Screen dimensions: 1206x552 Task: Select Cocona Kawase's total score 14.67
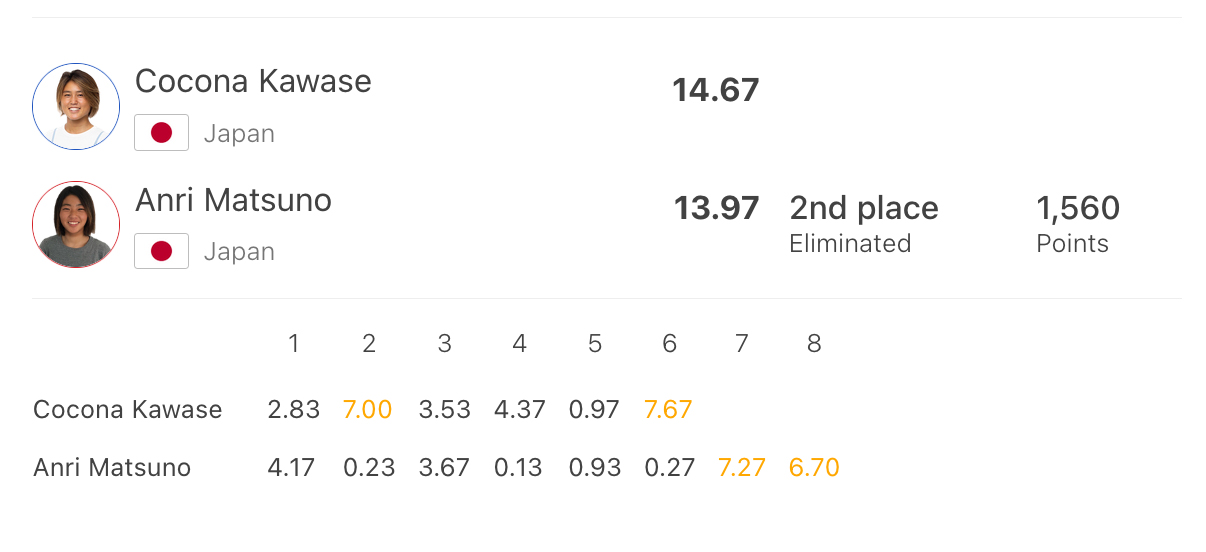tap(716, 90)
